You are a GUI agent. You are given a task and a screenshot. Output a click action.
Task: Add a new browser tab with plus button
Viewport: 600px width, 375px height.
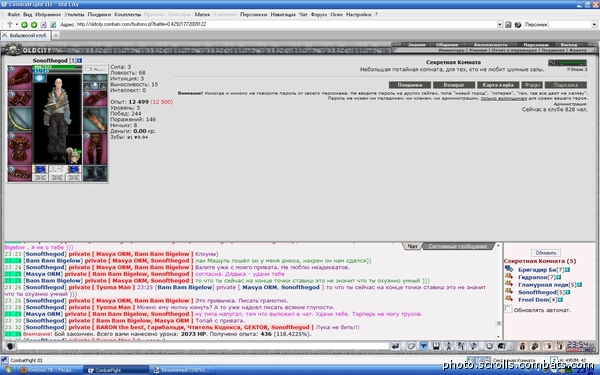click(x=55, y=36)
